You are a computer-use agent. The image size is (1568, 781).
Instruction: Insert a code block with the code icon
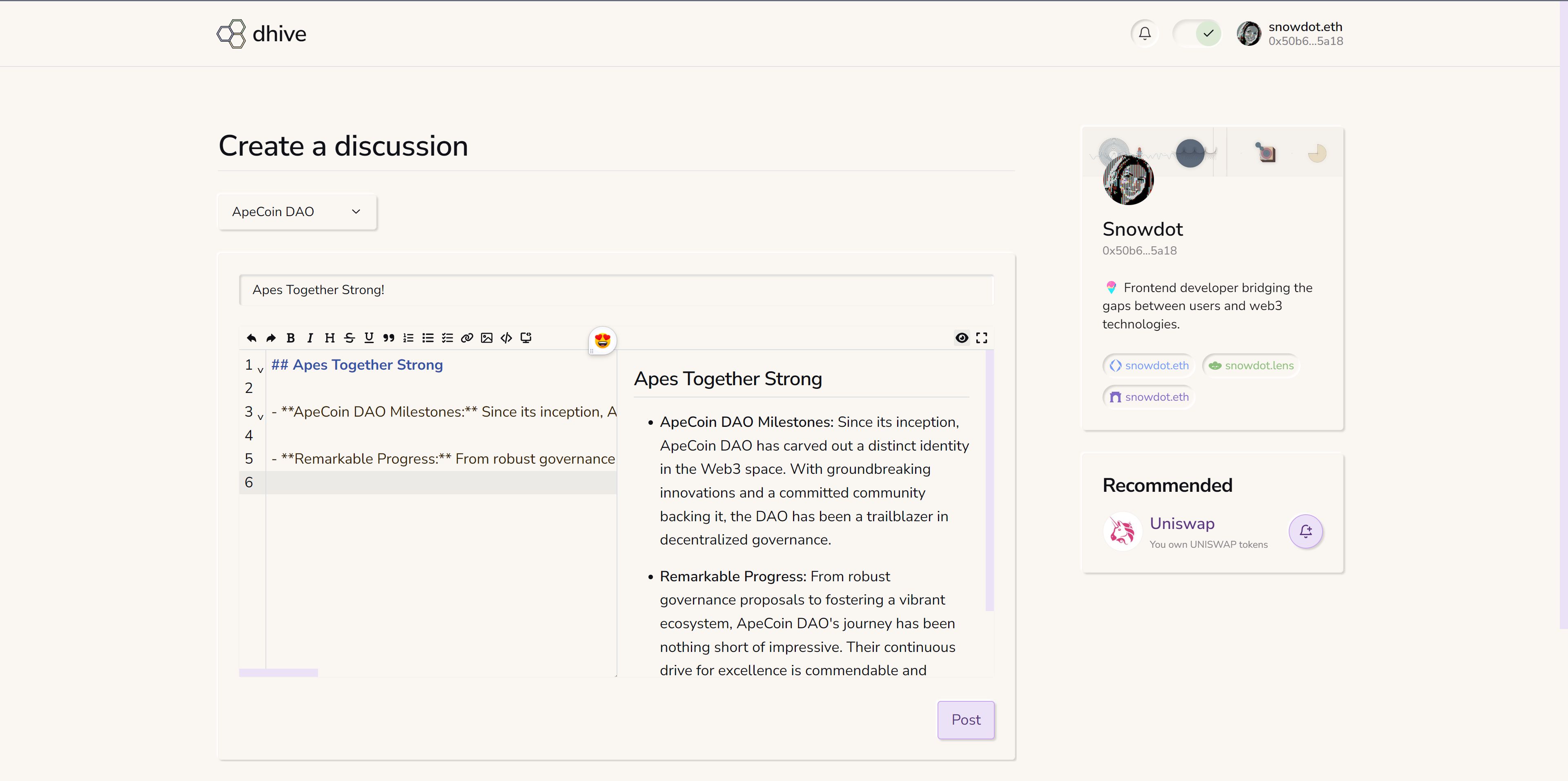pos(506,338)
